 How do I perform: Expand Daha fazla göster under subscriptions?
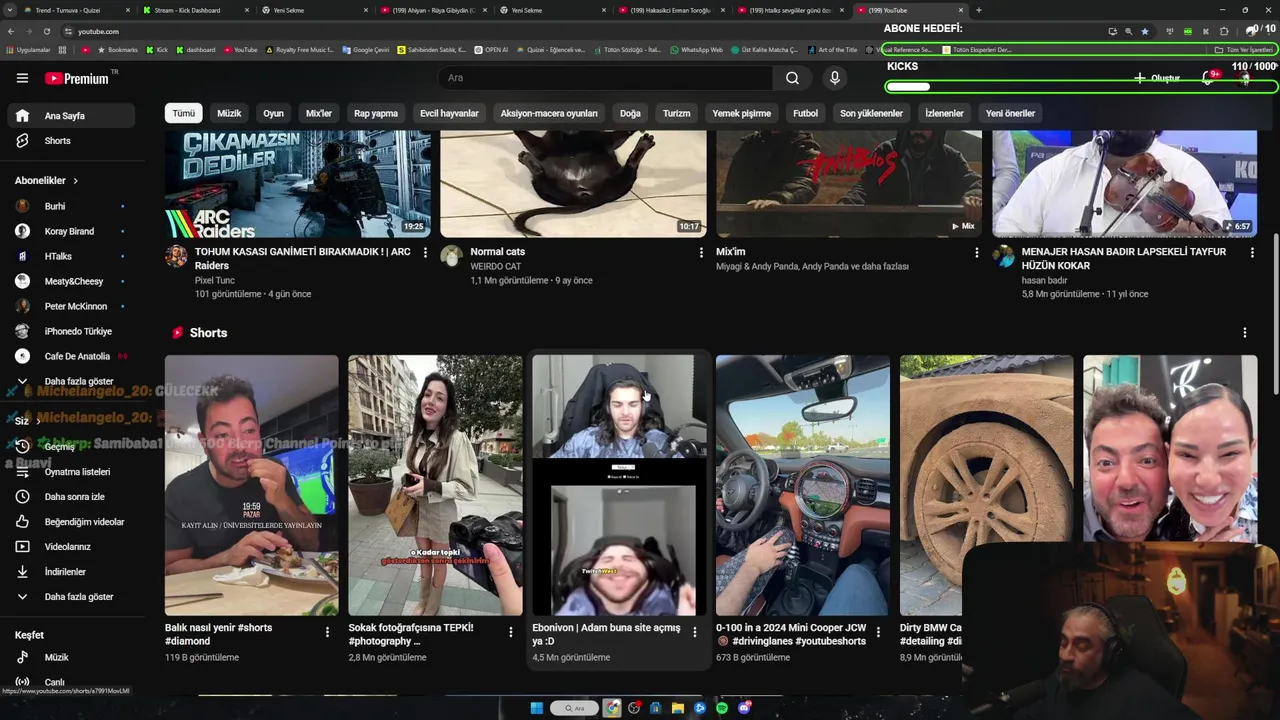pyautogui.click(x=72, y=381)
